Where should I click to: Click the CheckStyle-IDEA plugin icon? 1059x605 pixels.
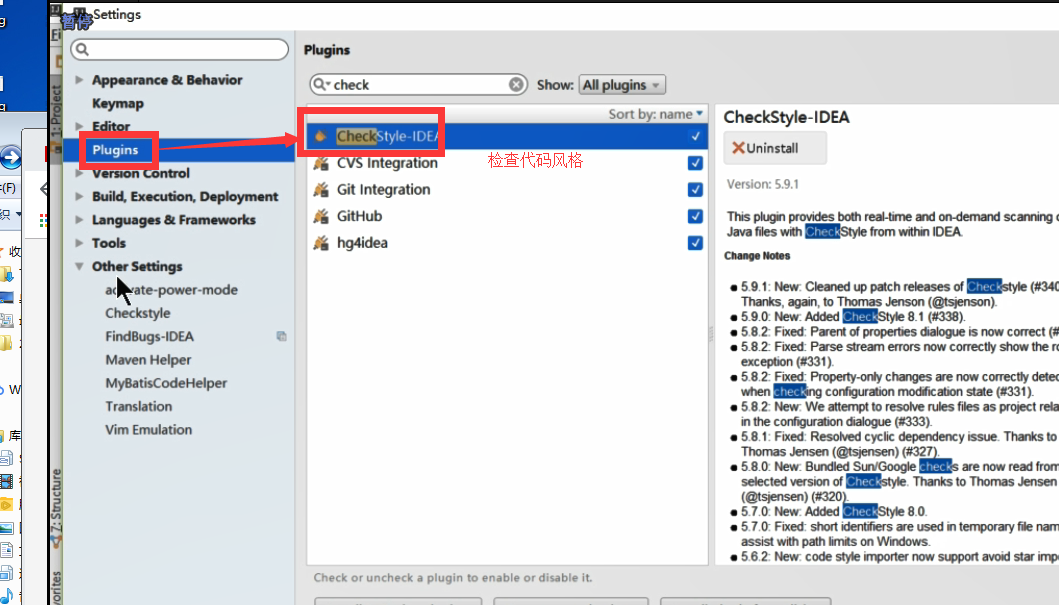[x=321, y=136]
